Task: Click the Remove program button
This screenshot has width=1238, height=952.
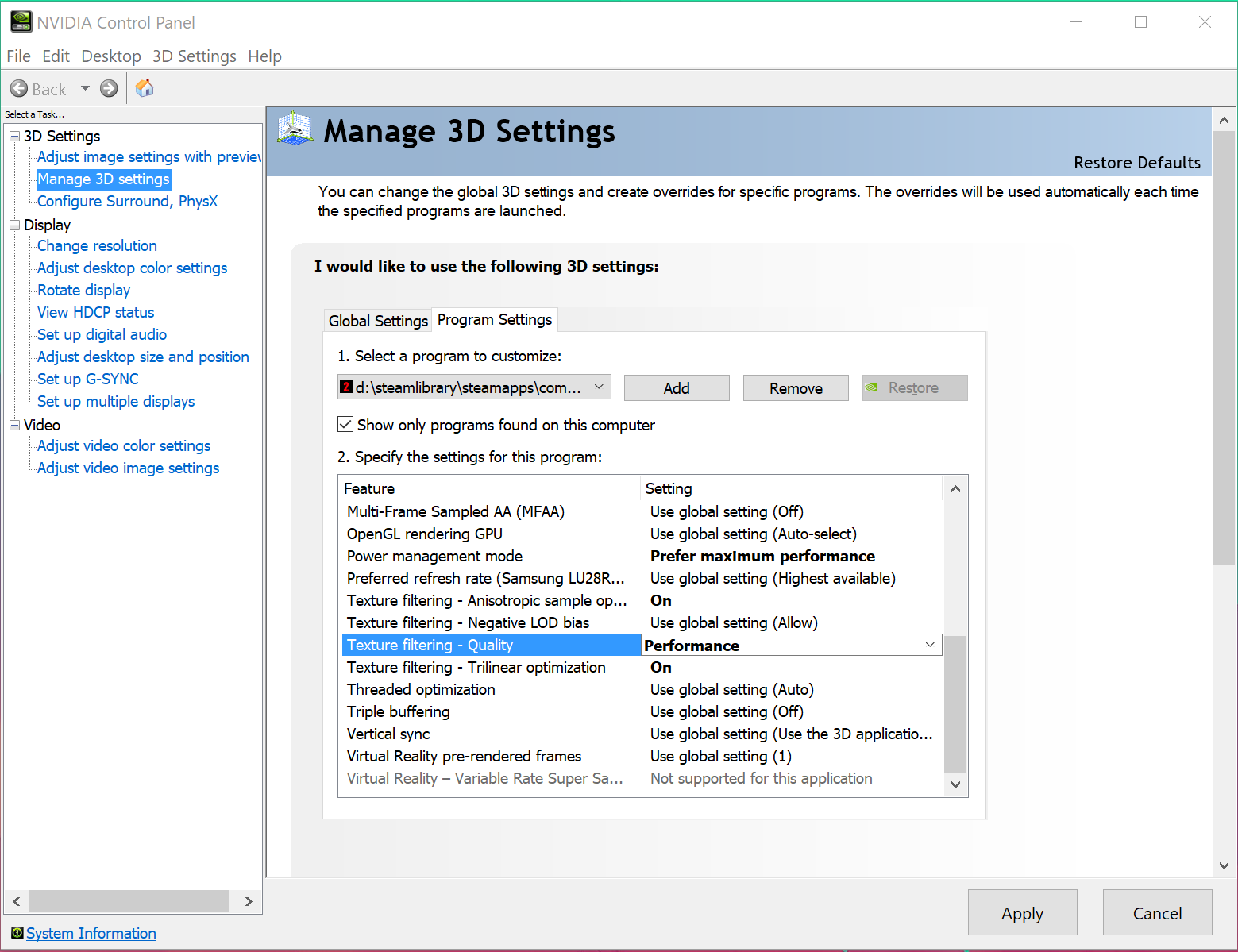Action: pyautogui.click(x=796, y=387)
